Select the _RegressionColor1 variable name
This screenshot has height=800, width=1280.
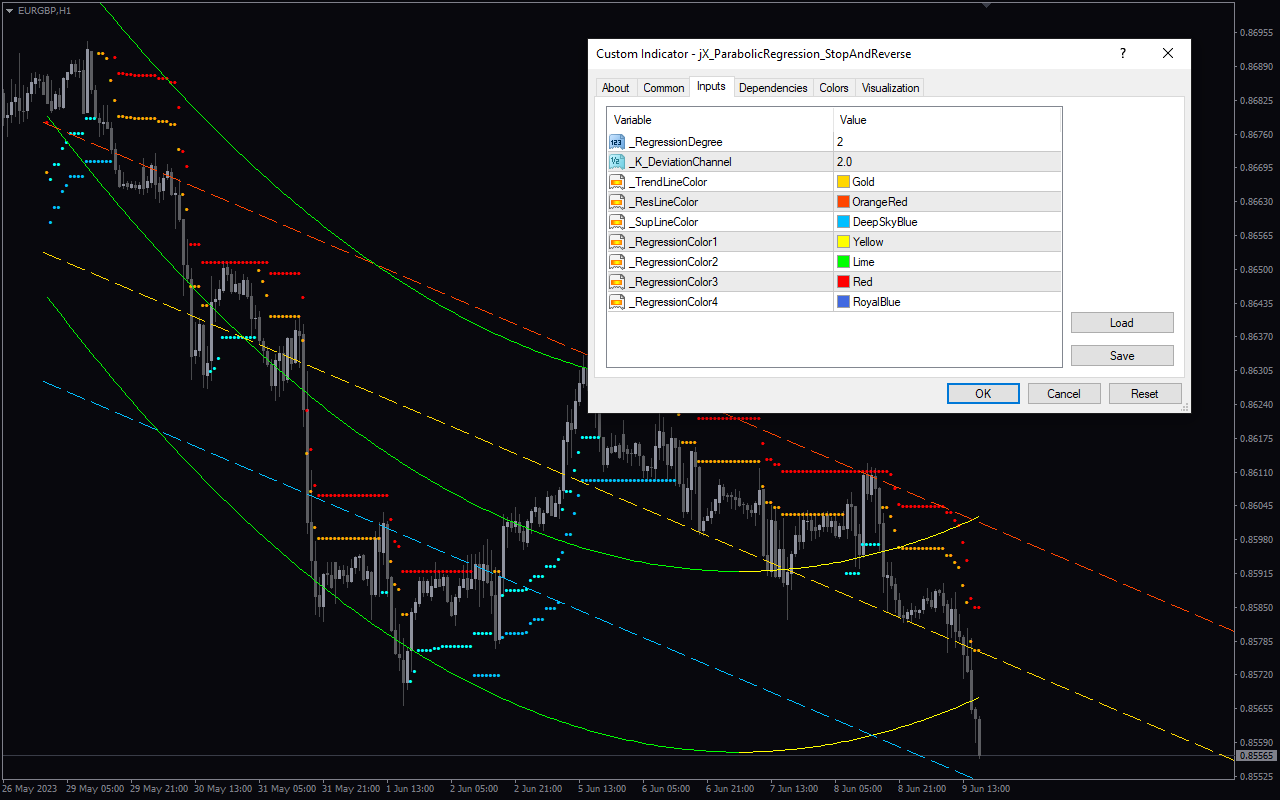673,242
